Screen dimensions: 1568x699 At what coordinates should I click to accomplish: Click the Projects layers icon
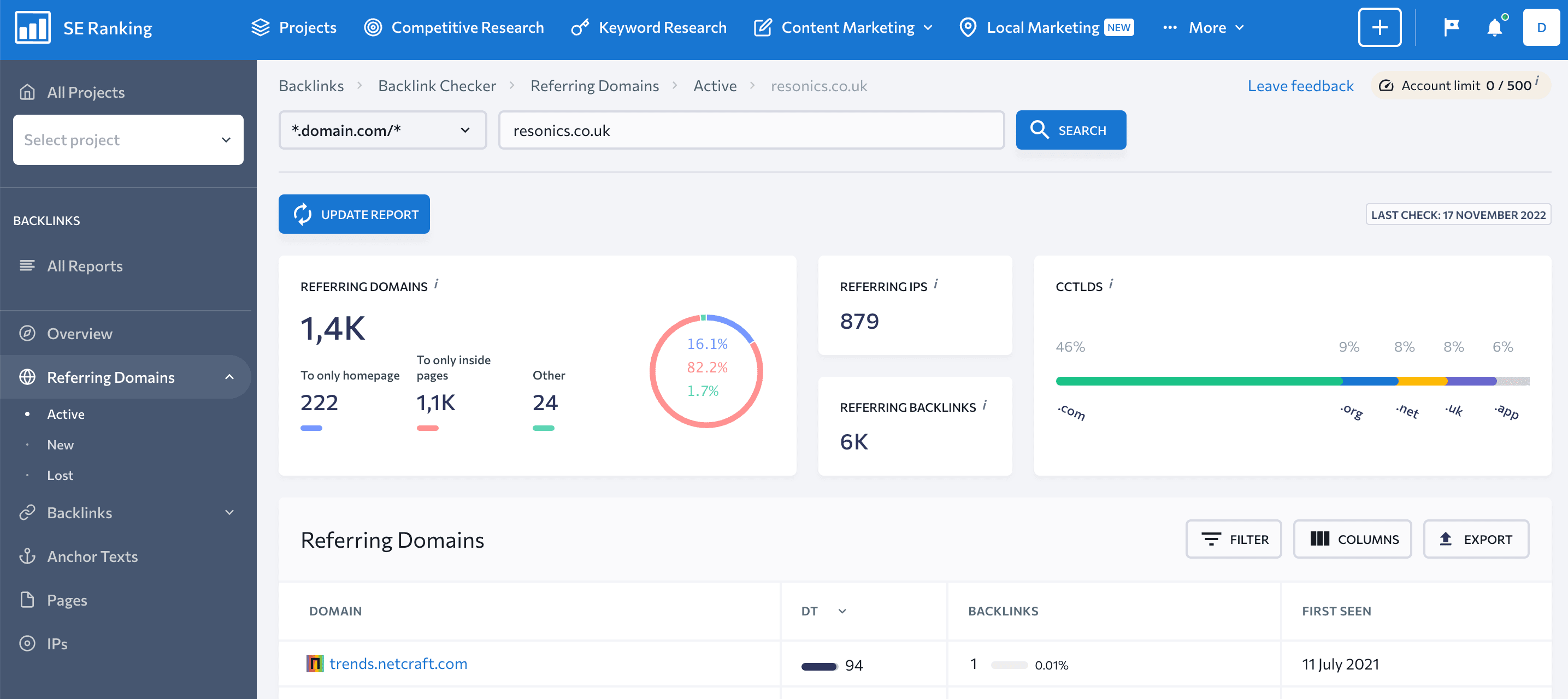pos(260,27)
